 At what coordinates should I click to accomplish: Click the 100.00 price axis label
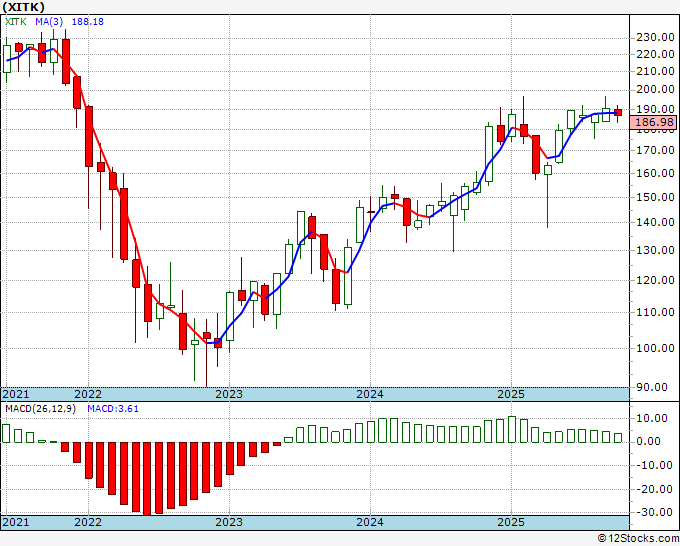(655, 348)
